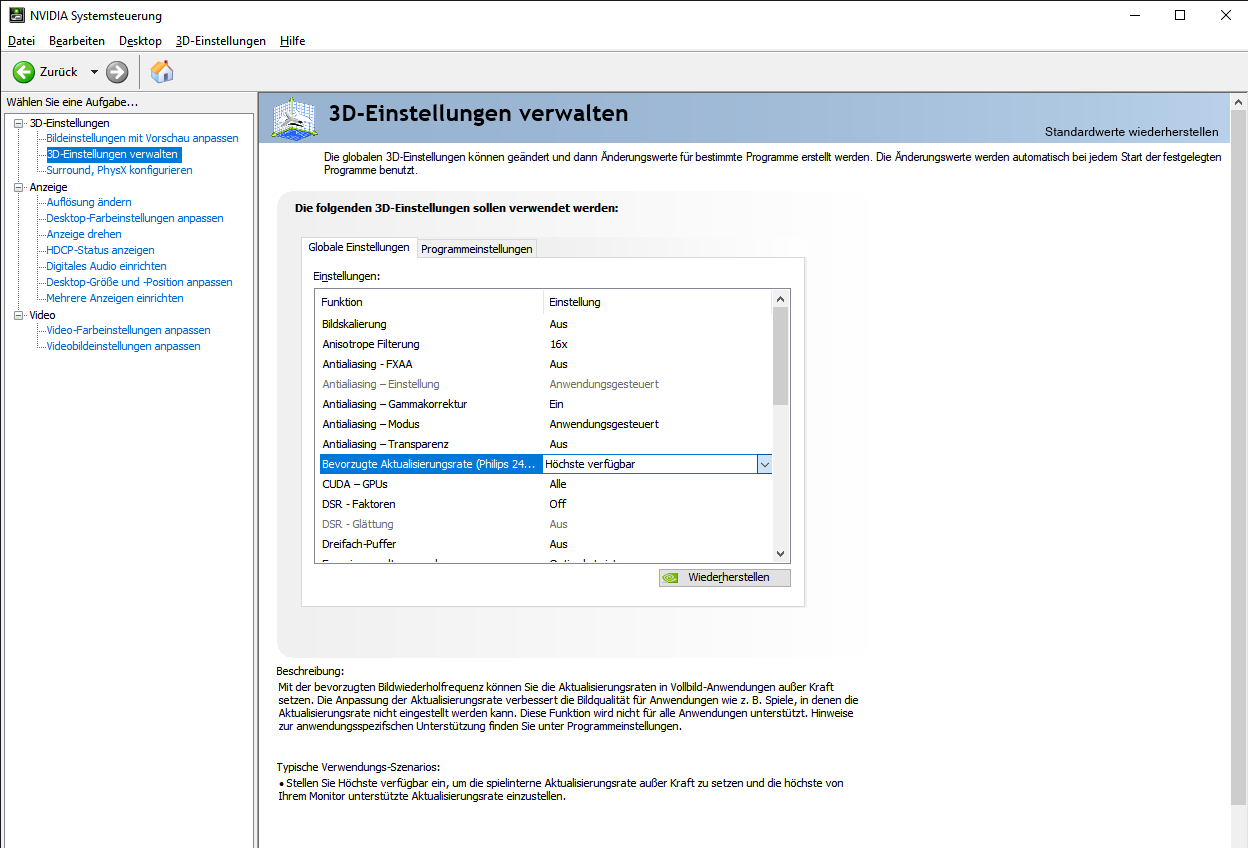Select the greyed DSR - Glättung row

click(x=546, y=524)
